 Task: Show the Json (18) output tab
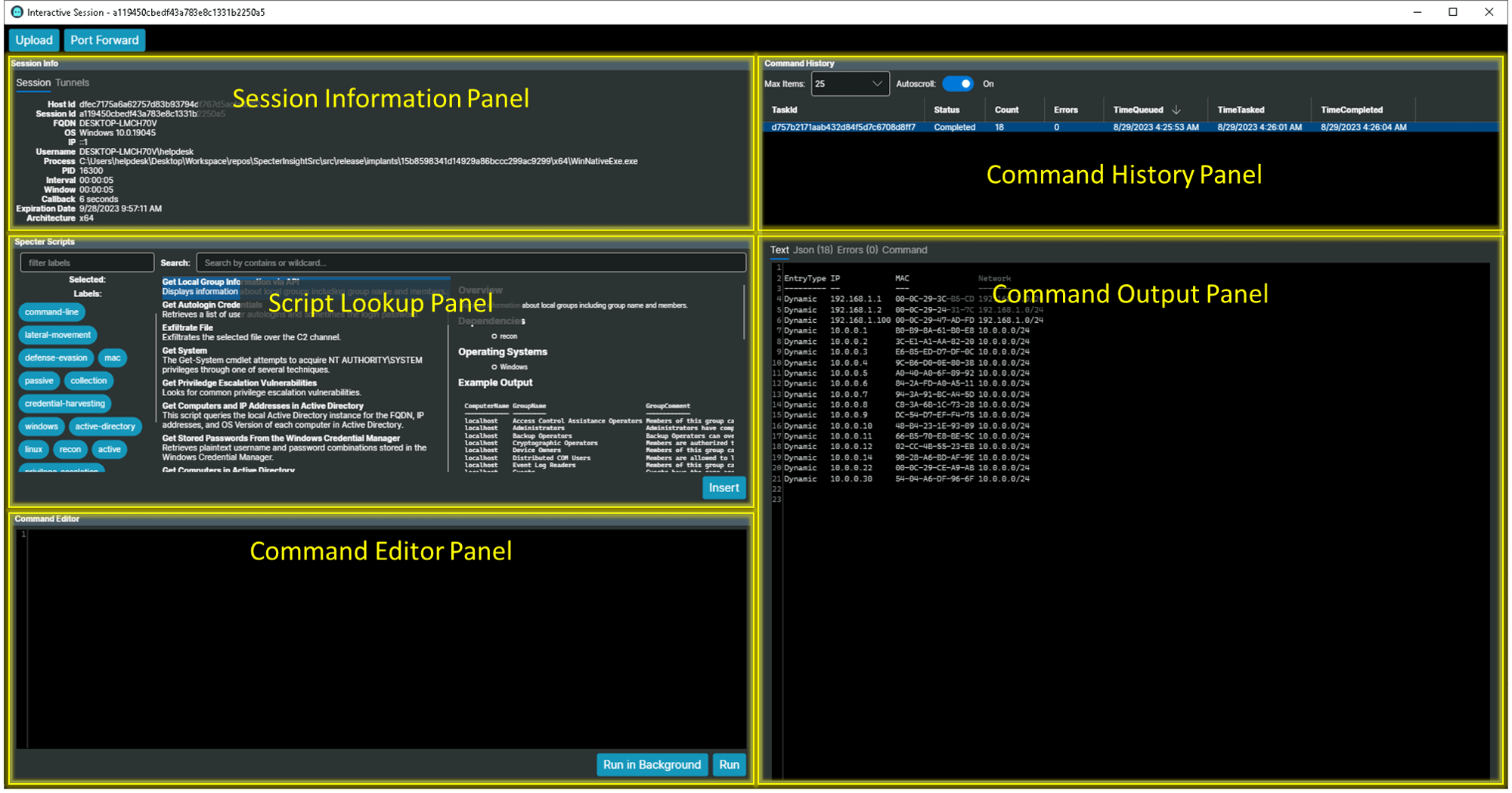pyautogui.click(x=813, y=250)
